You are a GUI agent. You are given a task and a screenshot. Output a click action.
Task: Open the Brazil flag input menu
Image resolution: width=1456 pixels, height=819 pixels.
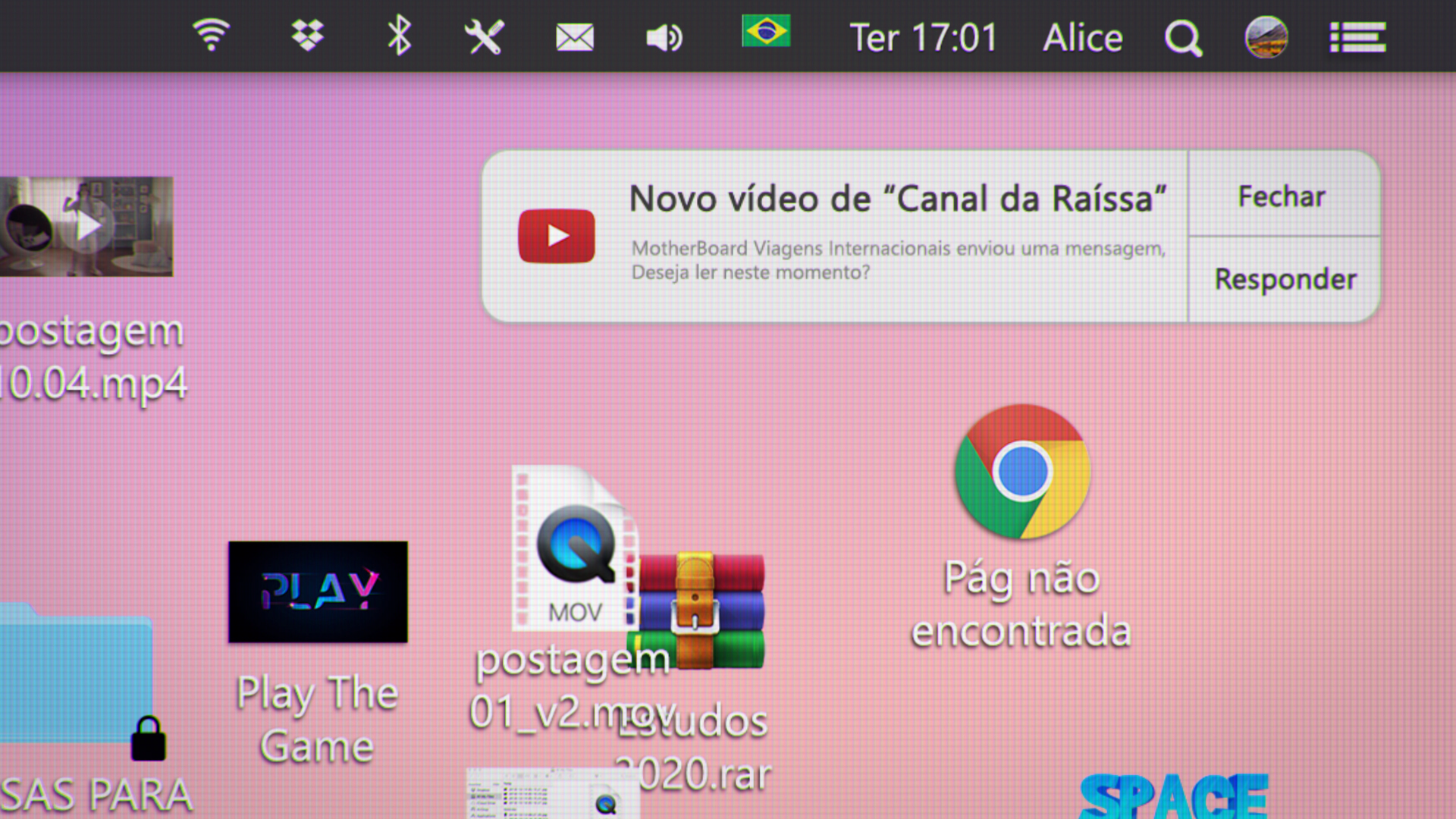766,31
